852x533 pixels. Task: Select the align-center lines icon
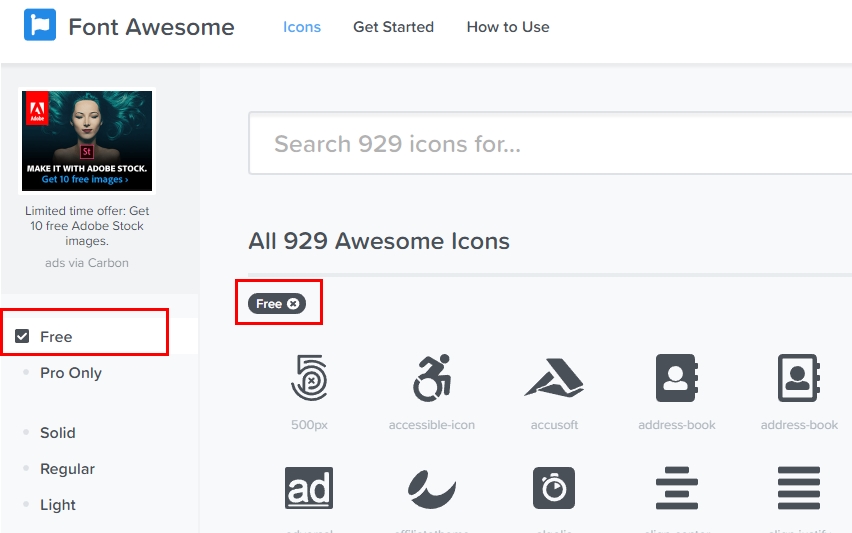point(676,488)
